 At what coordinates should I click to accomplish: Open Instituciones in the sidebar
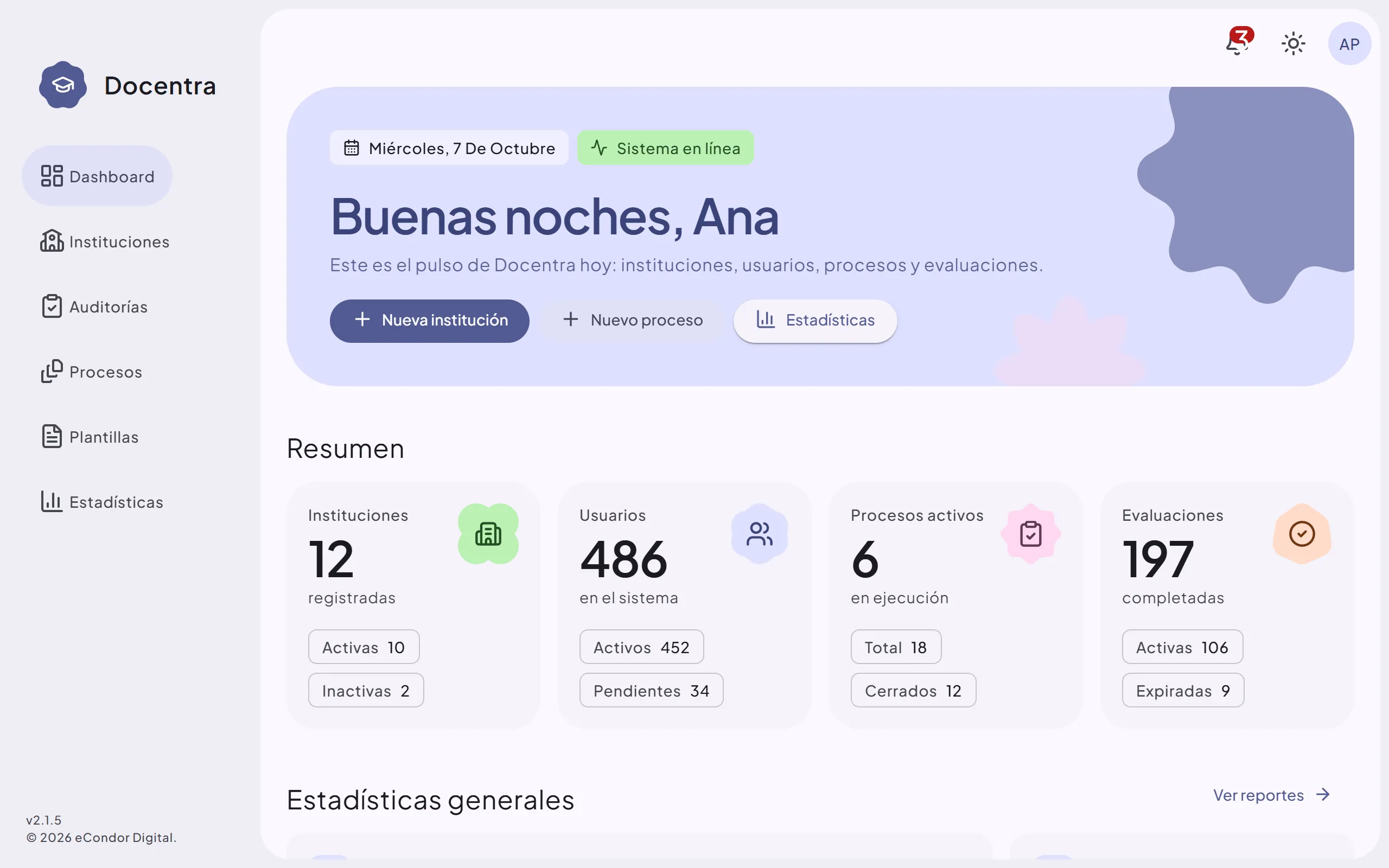tap(105, 241)
